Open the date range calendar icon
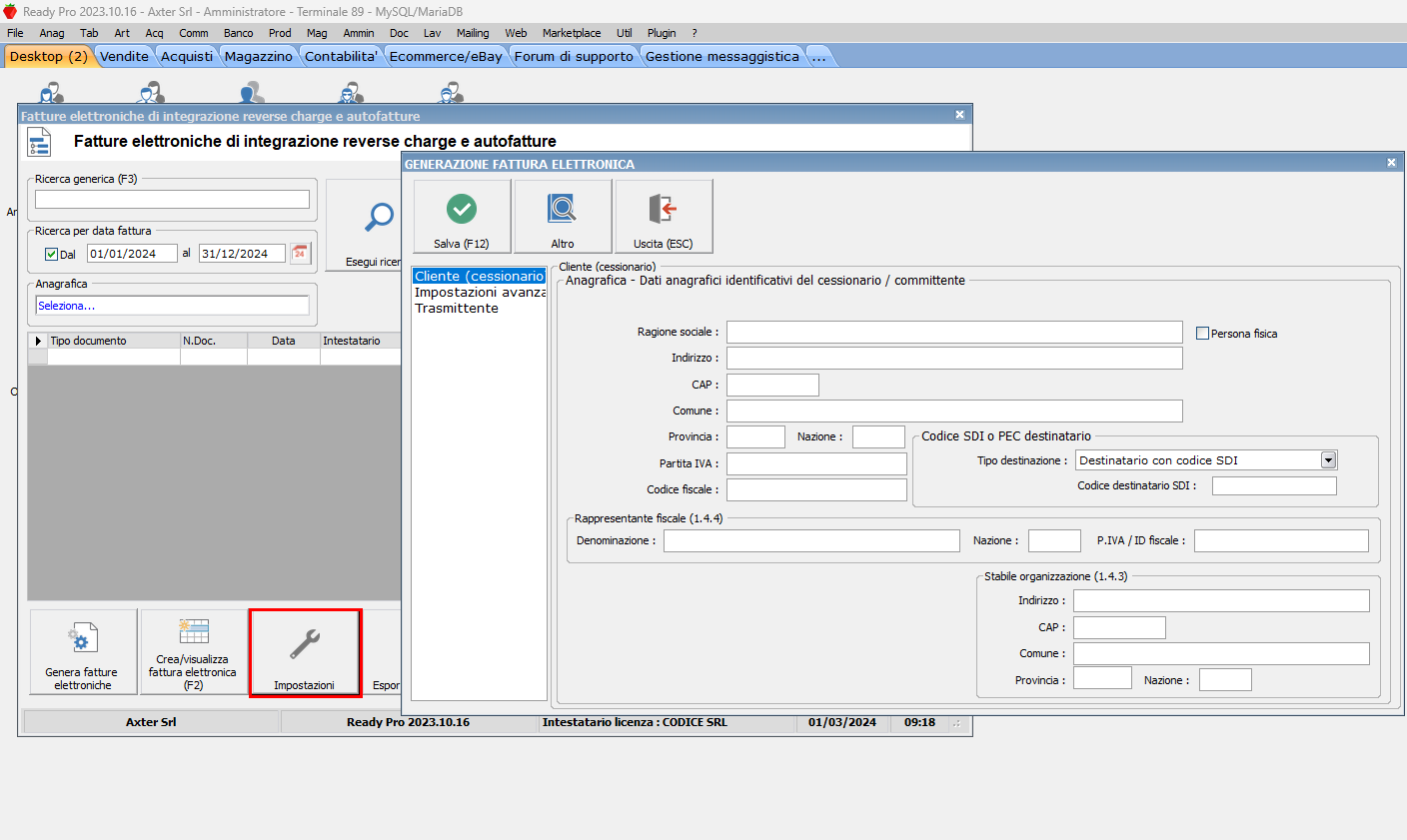1407x840 pixels. (x=300, y=254)
